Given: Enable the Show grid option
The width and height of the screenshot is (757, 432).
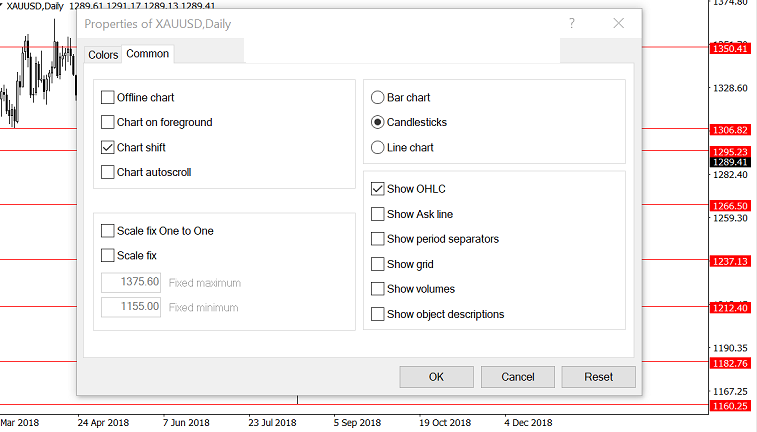Looking at the screenshot, I should (x=377, y=264).
